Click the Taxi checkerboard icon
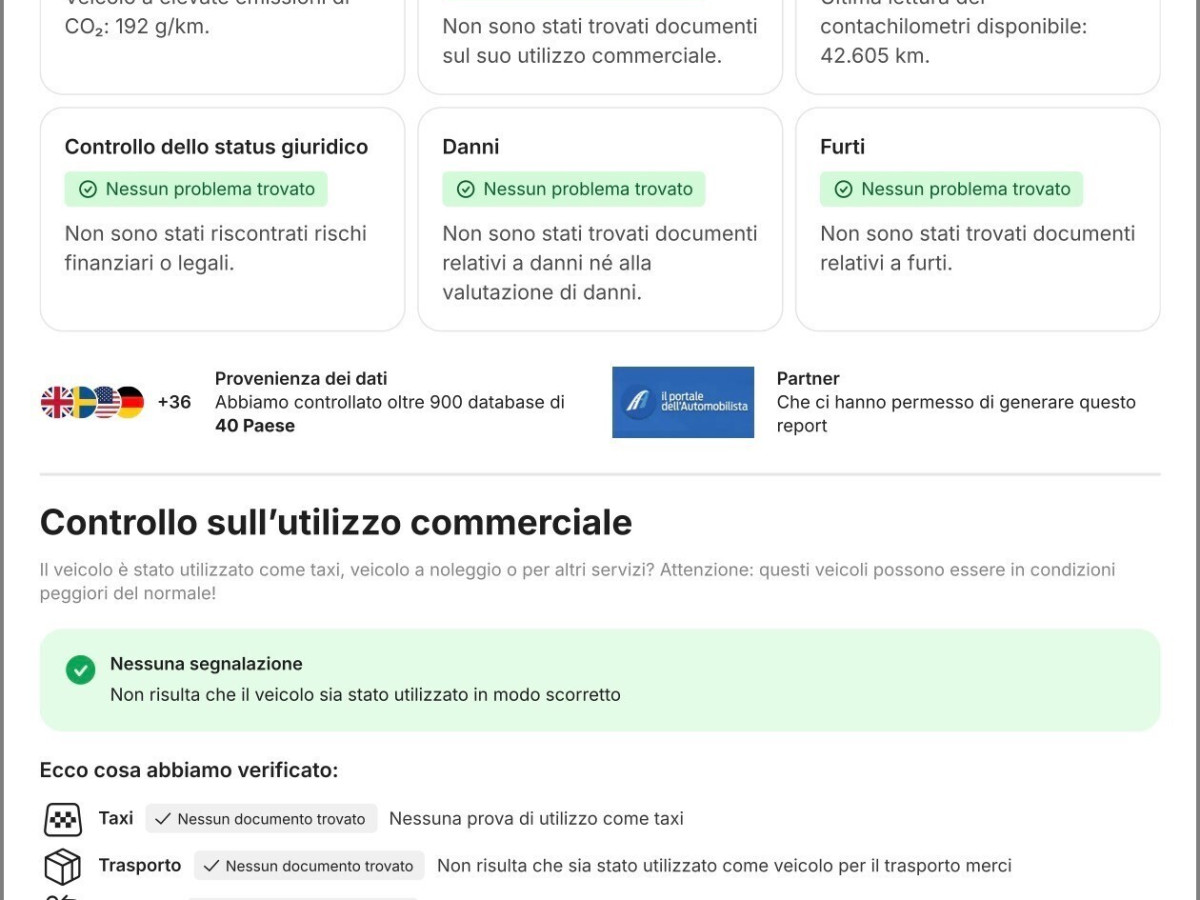 63,819
